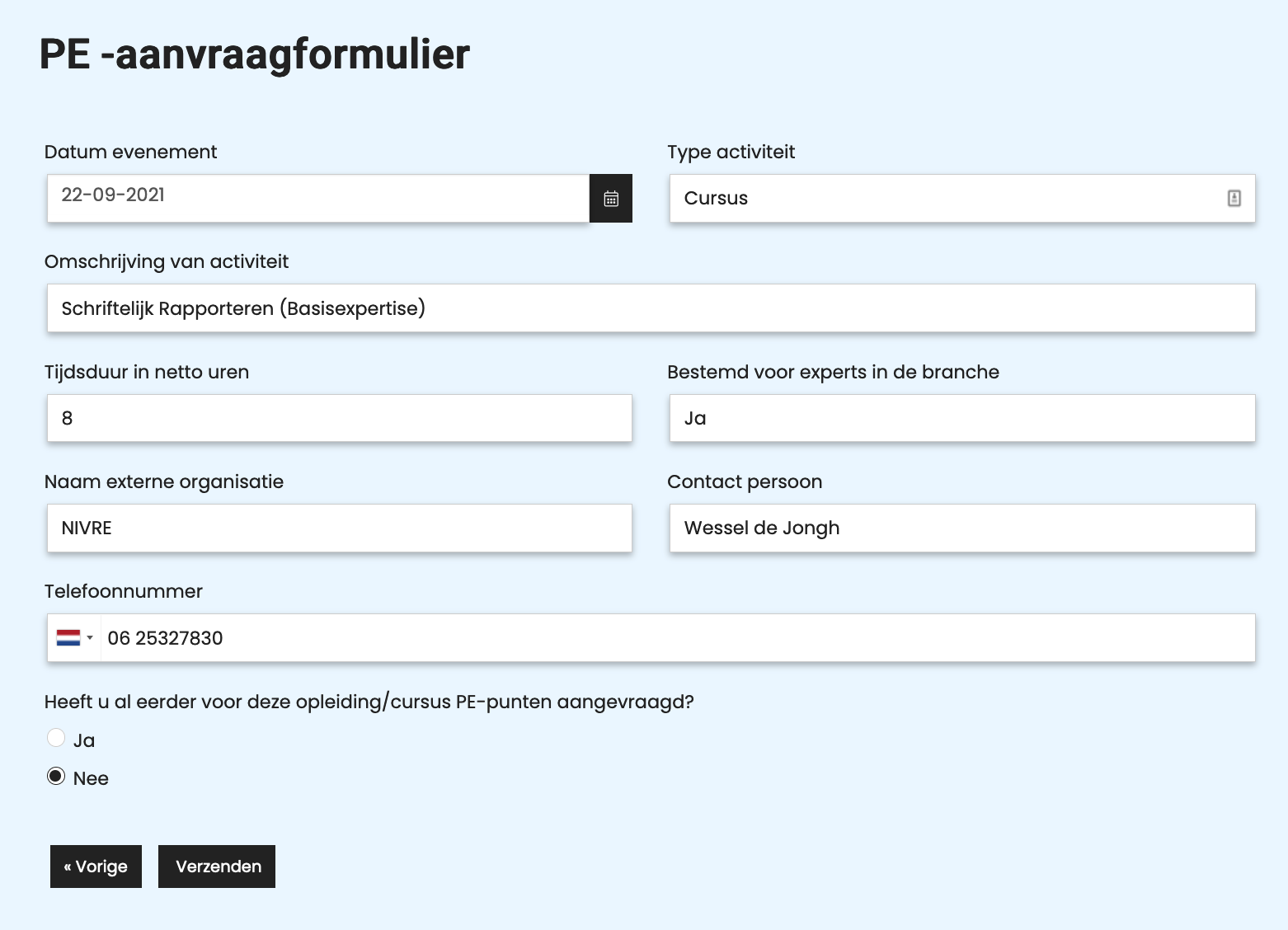Click the contact card icon in Type activiteit
Viewport: 1288px width, 930px height.
point(1234,198)
